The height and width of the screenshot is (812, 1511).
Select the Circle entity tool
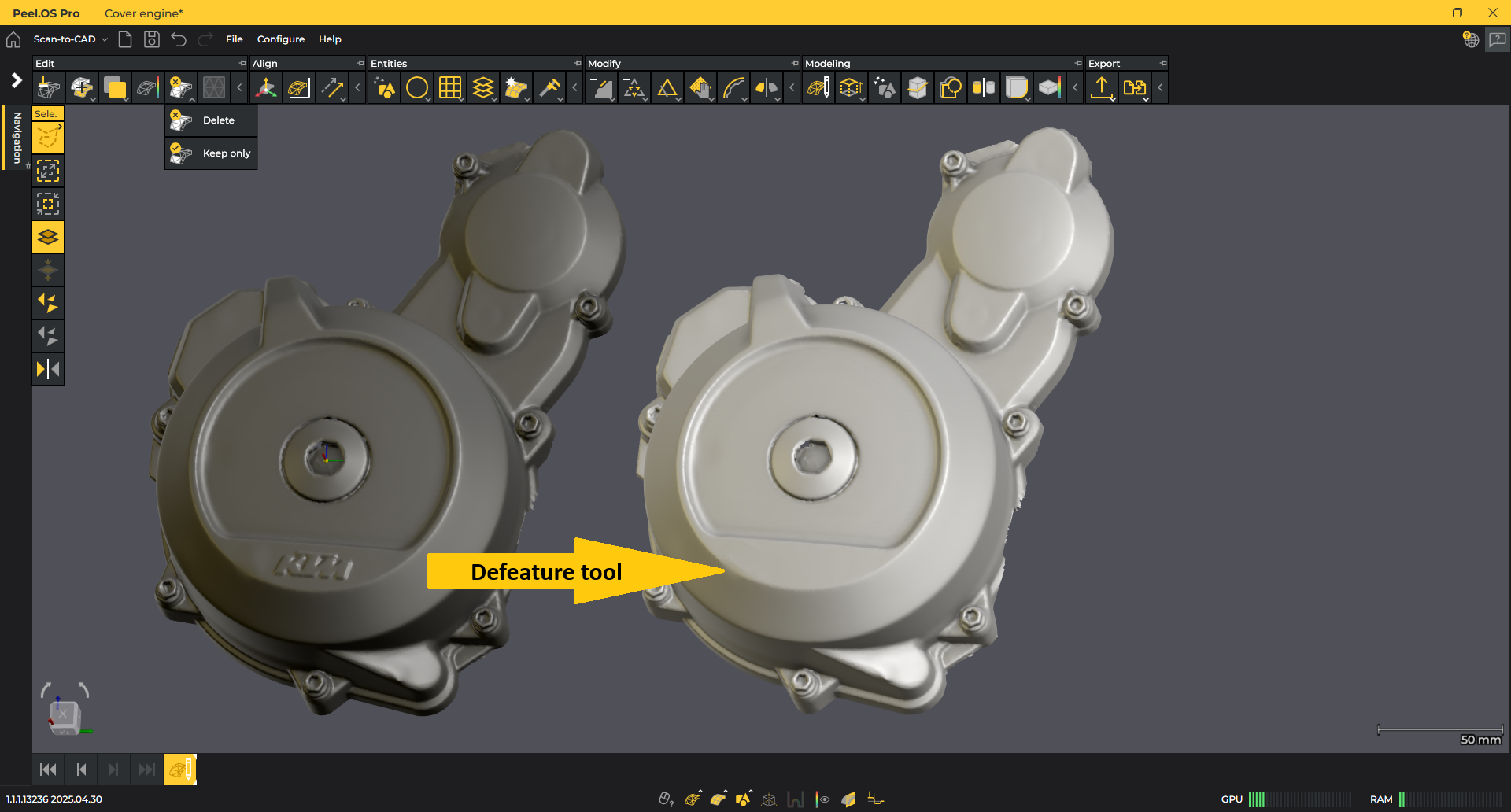(x=417, y=88)
